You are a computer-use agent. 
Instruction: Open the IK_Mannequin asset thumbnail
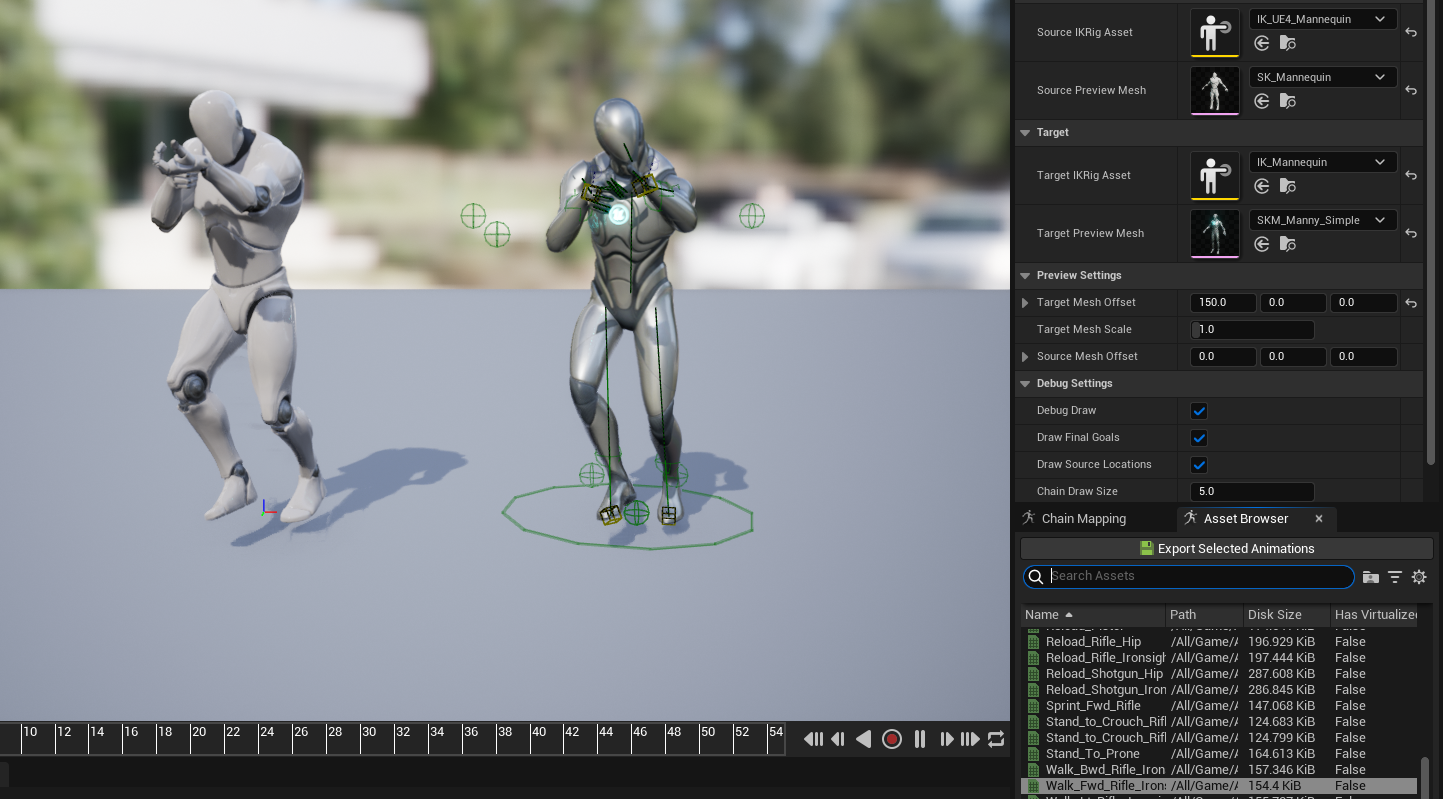pos(1214,175)
